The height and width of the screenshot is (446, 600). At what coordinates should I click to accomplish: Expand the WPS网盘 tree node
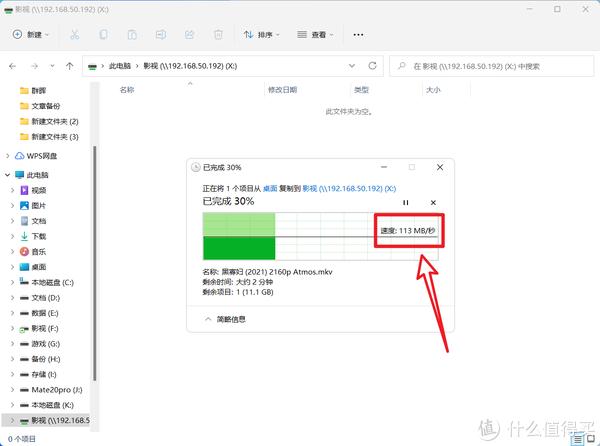tap(8, 156)
